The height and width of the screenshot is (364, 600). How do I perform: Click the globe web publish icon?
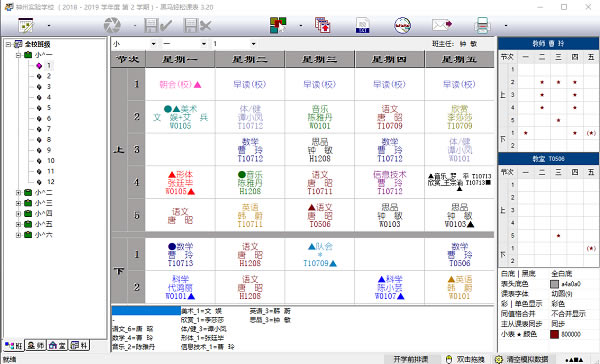(x=402, y=25)
